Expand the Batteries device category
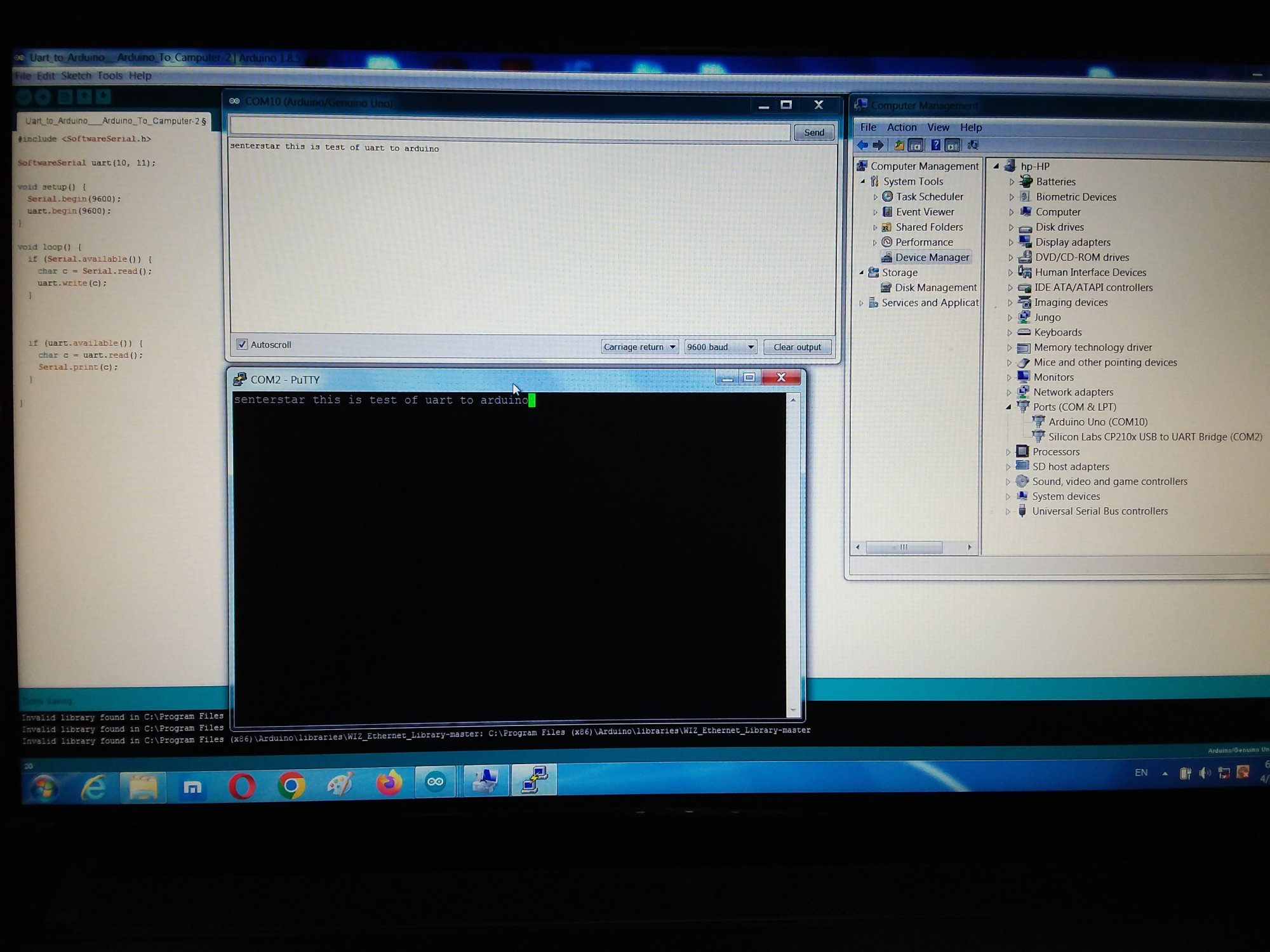This screenshot has width=1270, height=952. [1012, 182]
